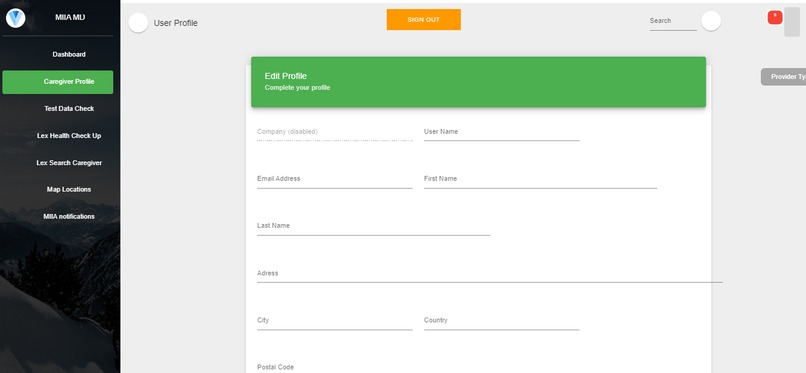Image resolution: width=806 pixels, height=373 pixels.
Task: Focus the User Name field
Action: coord(501,133)
